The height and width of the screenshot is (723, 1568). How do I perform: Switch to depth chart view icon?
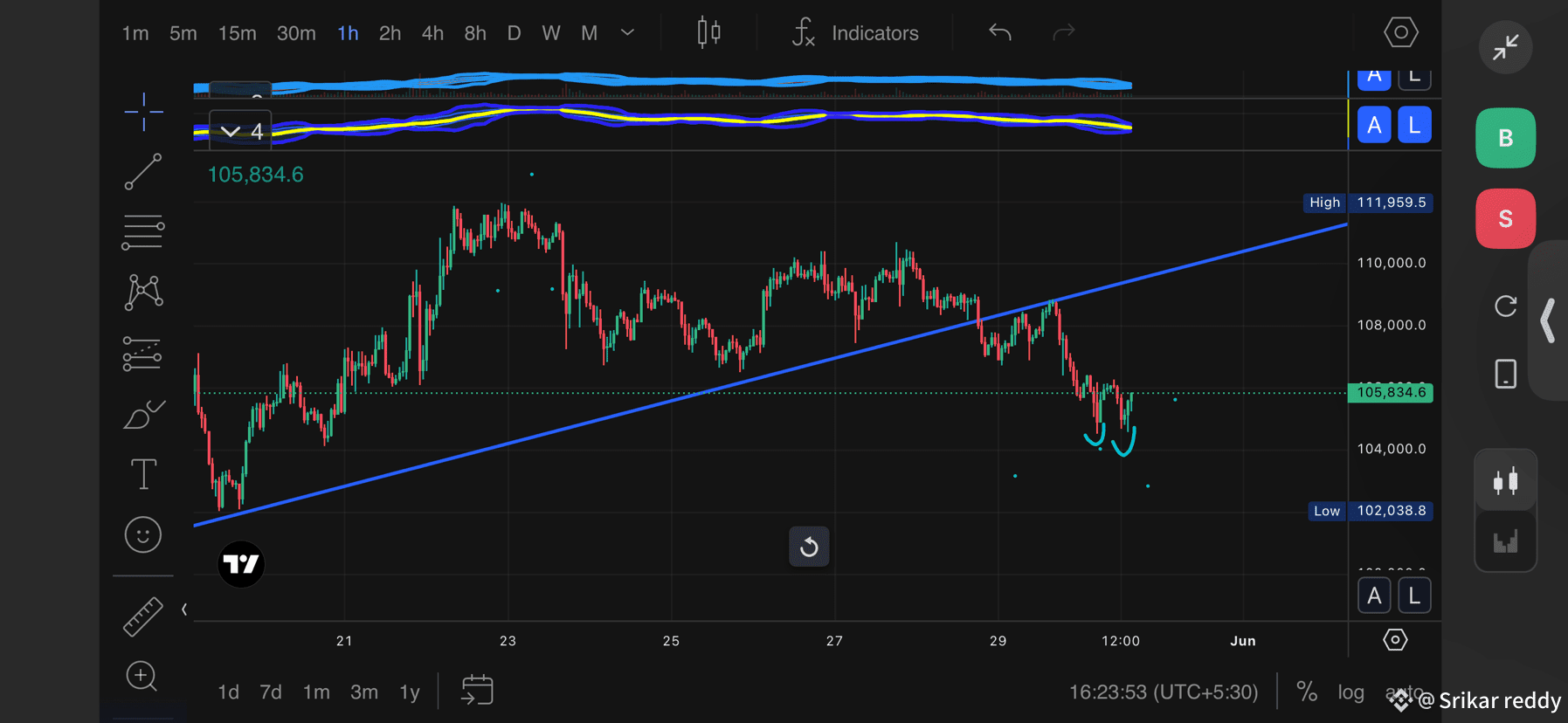[x=1505, y=541]
